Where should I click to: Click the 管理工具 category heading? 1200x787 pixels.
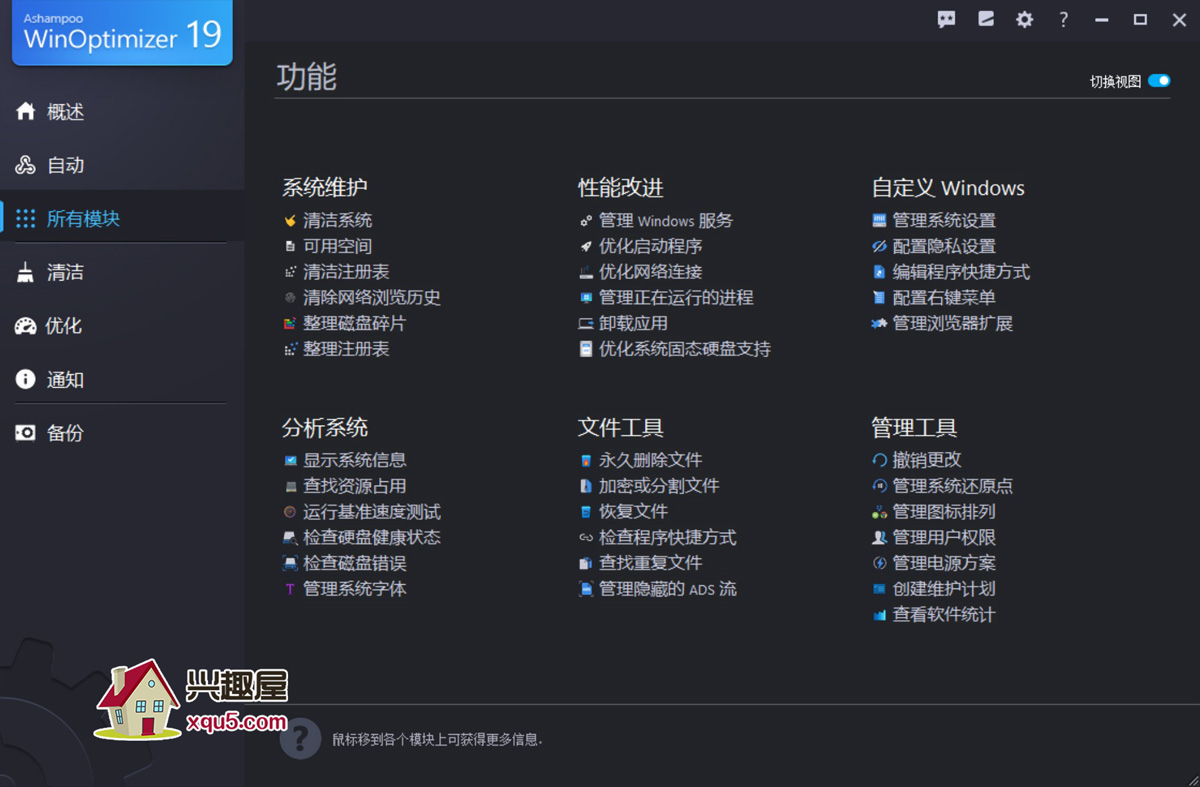click(914, 427)
